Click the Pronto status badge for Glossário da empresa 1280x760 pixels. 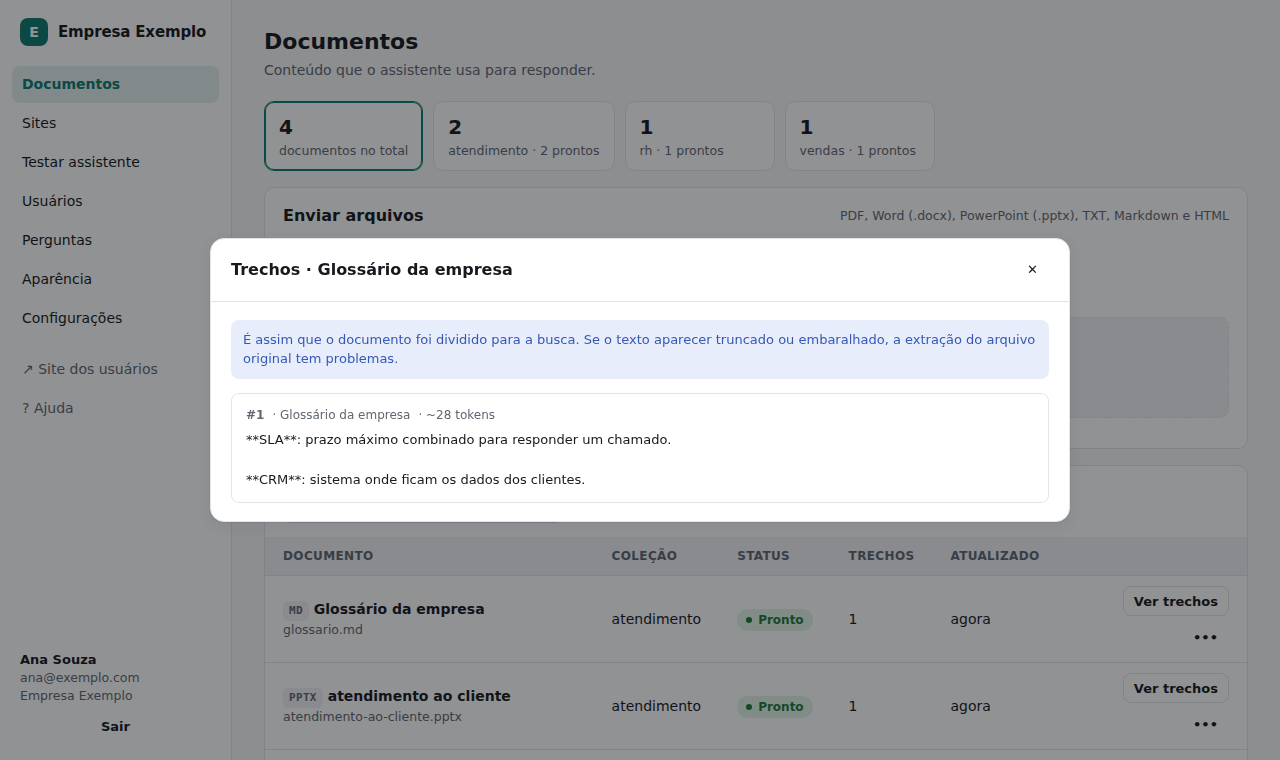pyautogui.click(x=775, y=619)
